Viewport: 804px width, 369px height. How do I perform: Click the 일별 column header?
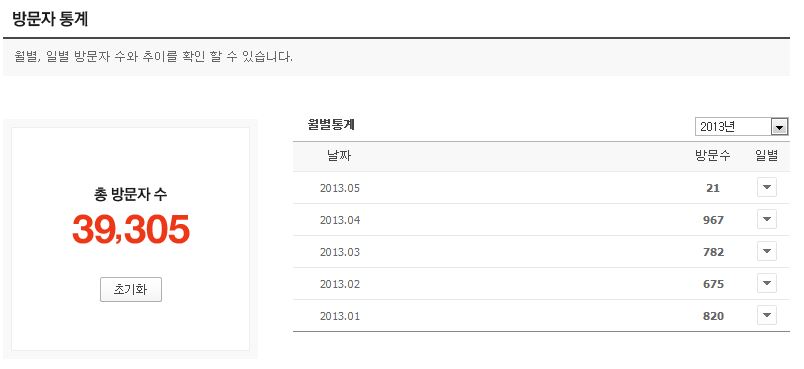pyautogui.click(x=767, y=156)
